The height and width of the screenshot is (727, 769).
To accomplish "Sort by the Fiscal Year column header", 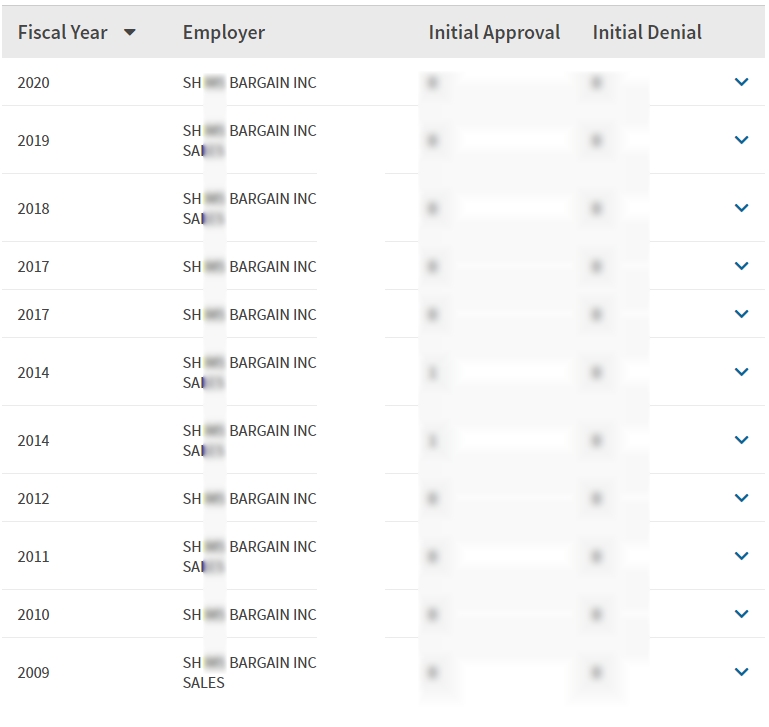I will [x=62, y=32].
